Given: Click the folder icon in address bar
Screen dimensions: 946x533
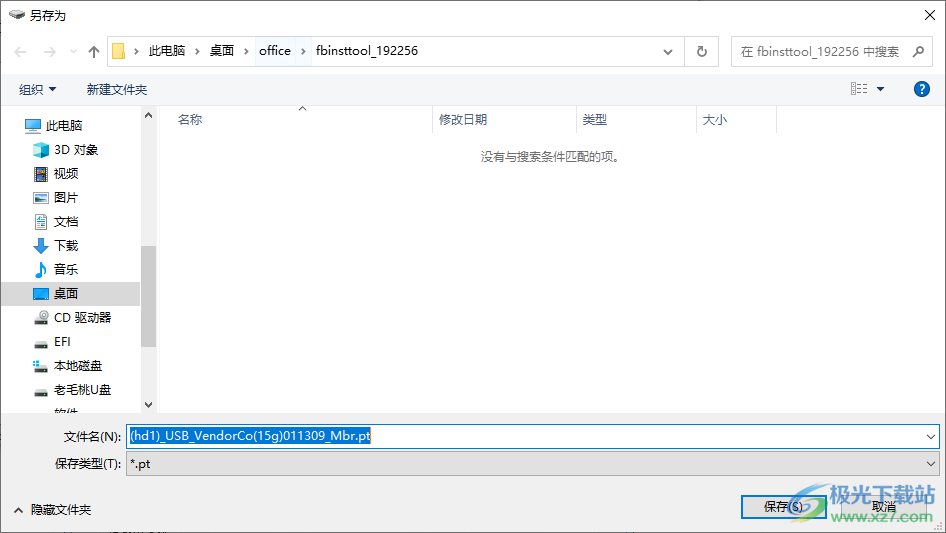Looking at the screenshot, I should (x=119, y=51).
